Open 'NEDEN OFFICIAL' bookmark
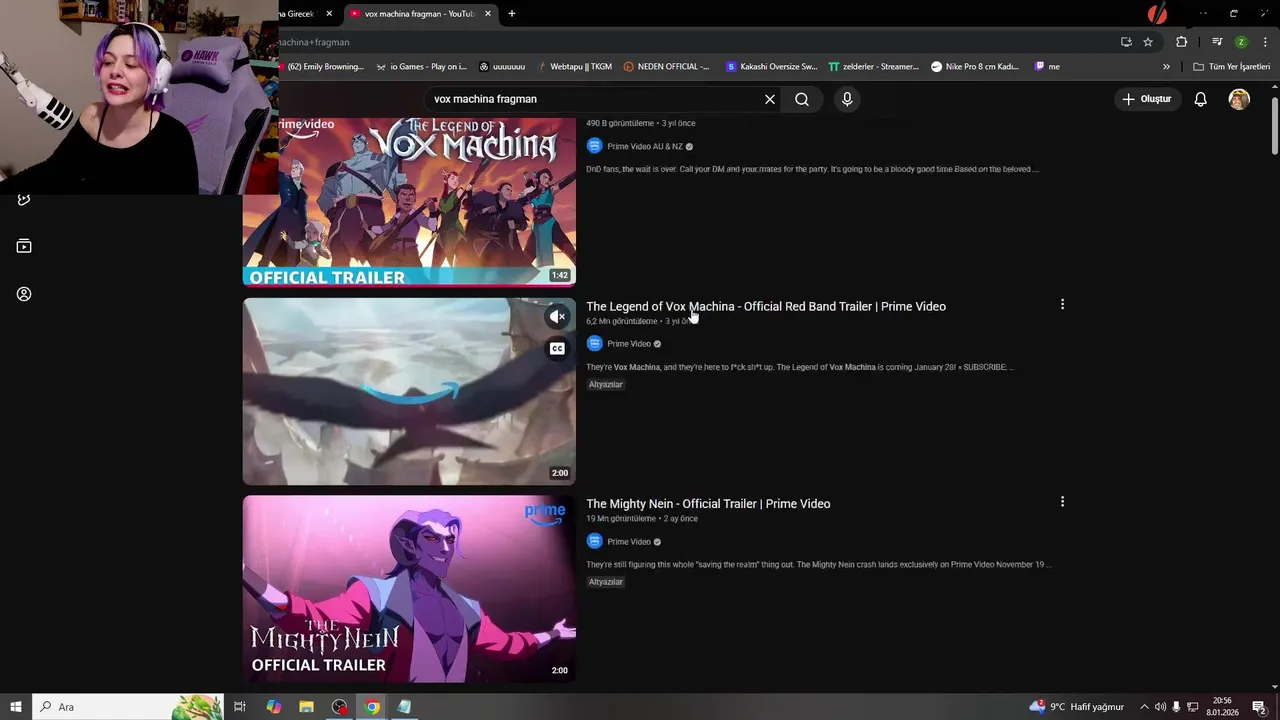 point(666,67)
